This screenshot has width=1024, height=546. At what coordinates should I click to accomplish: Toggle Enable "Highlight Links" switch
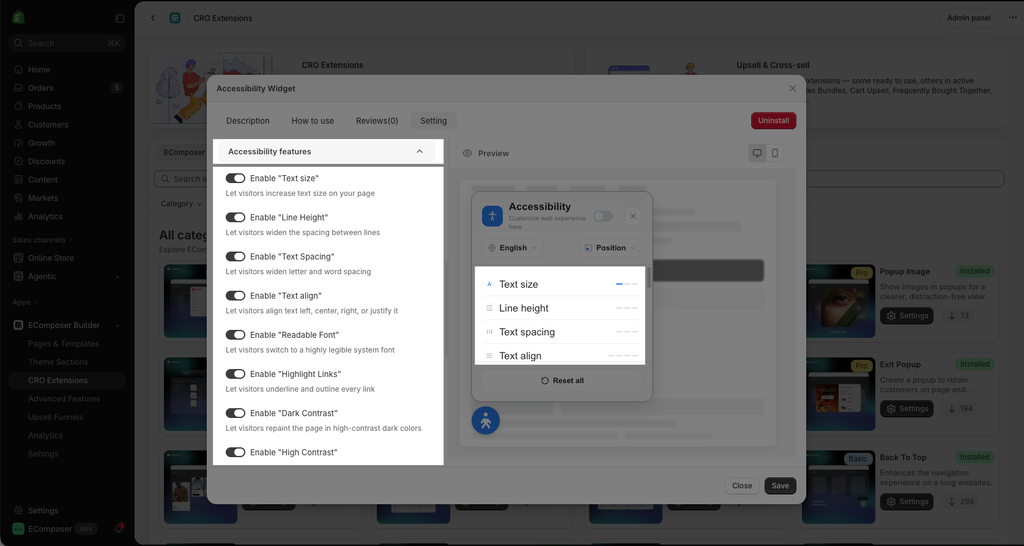click(235, 374)
